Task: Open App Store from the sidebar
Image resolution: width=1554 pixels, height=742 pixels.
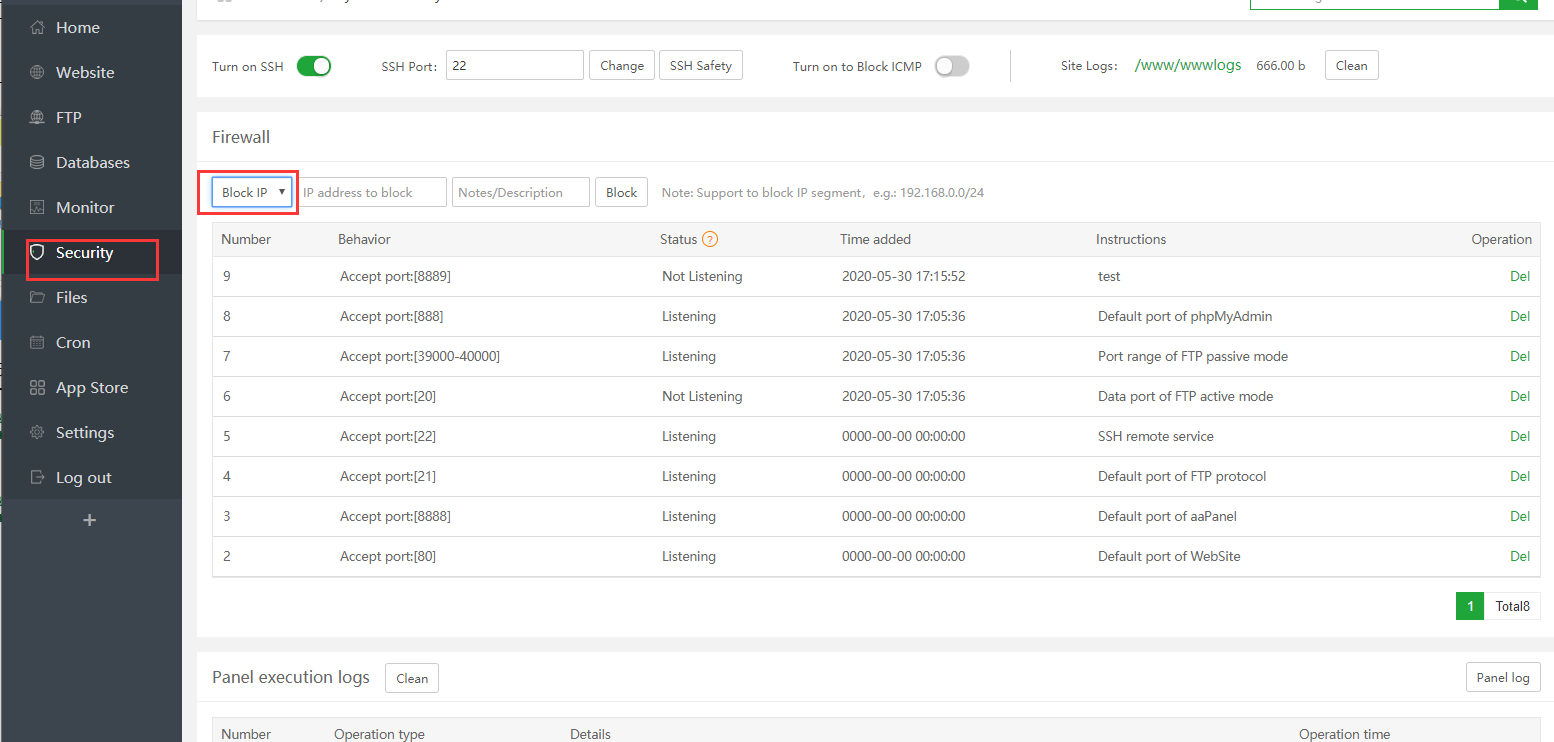Action: click(91, 388)
